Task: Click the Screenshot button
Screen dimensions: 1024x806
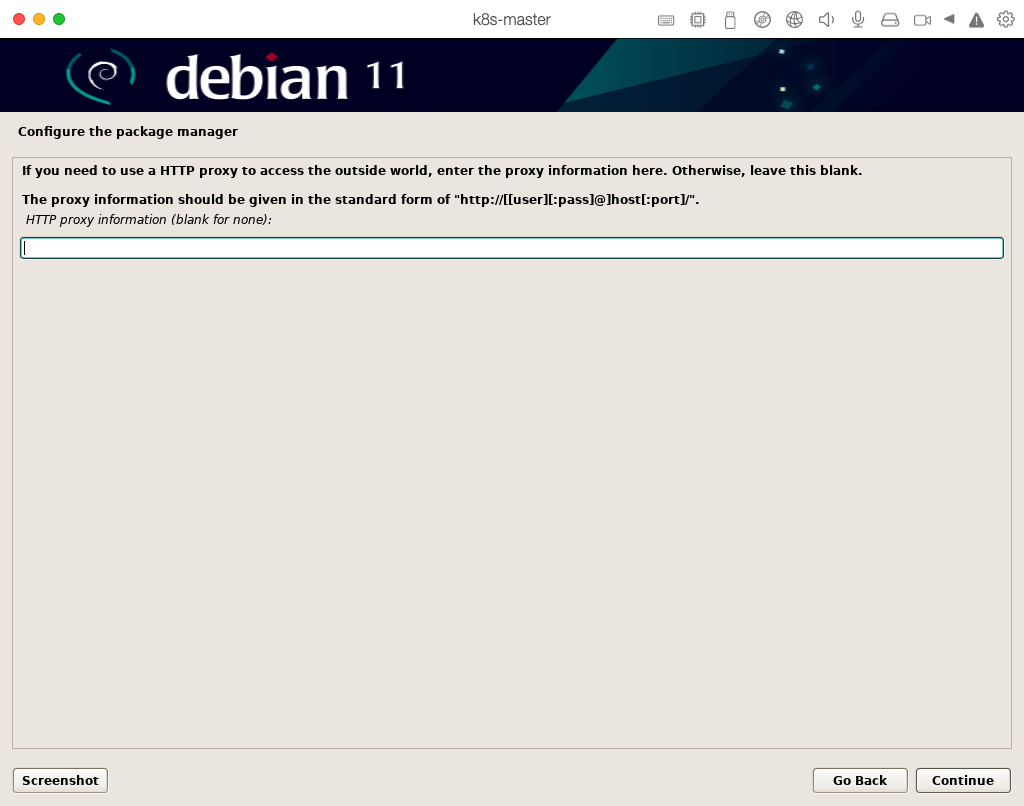Action: coord(60,781)
